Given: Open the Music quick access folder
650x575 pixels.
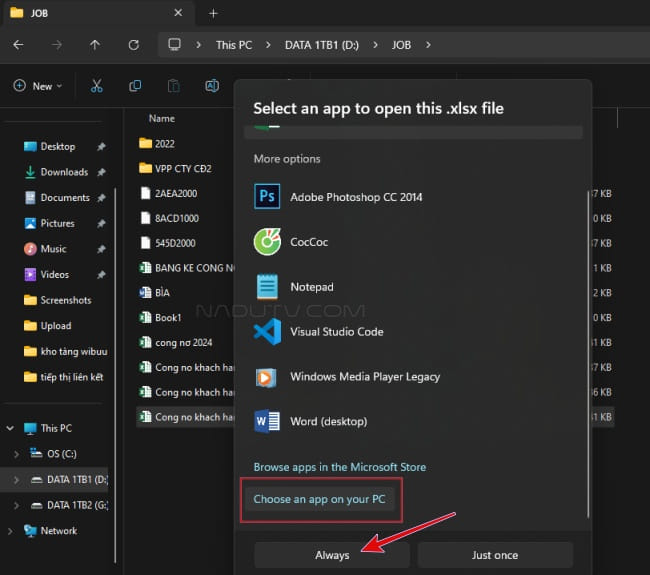Looking at the screenshot, I should [53, 249].
